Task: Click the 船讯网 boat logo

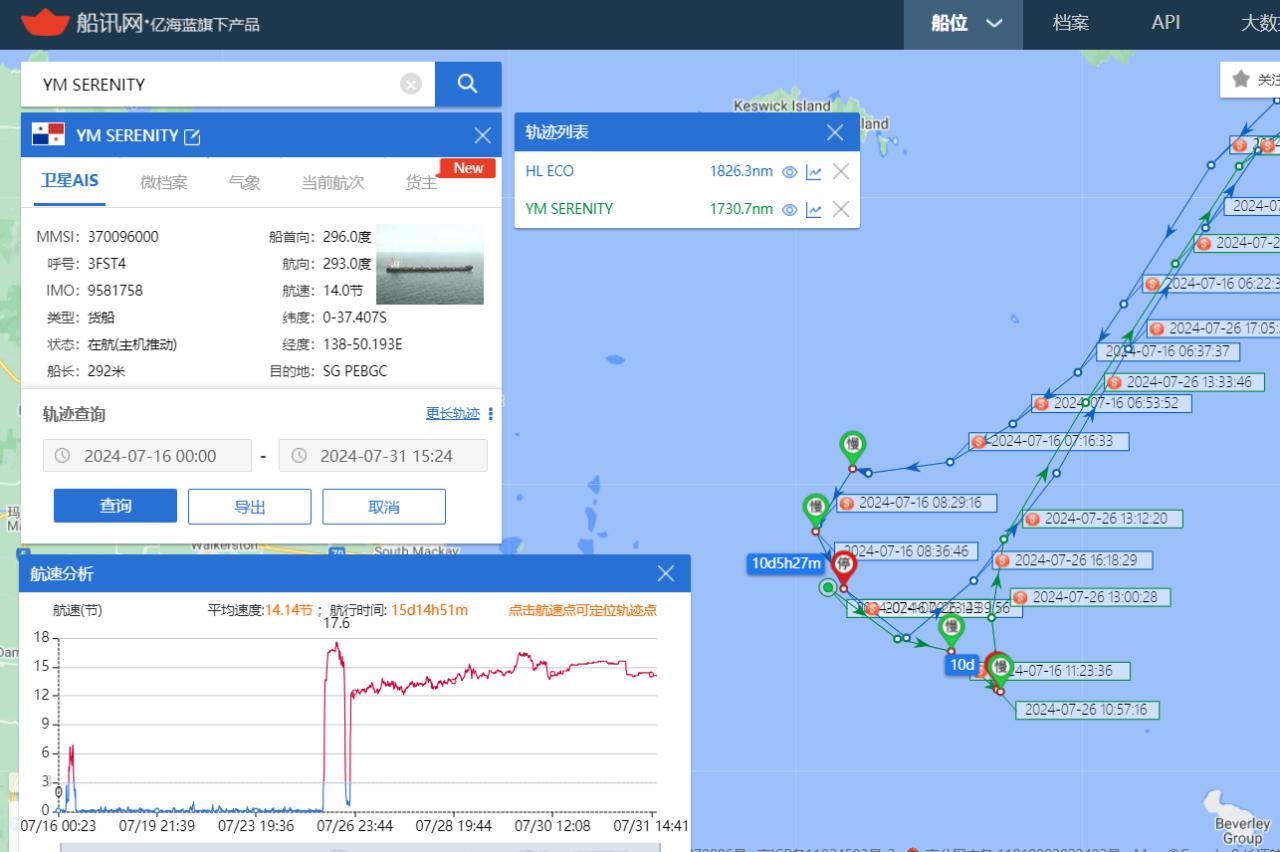Action: [45, 22]
